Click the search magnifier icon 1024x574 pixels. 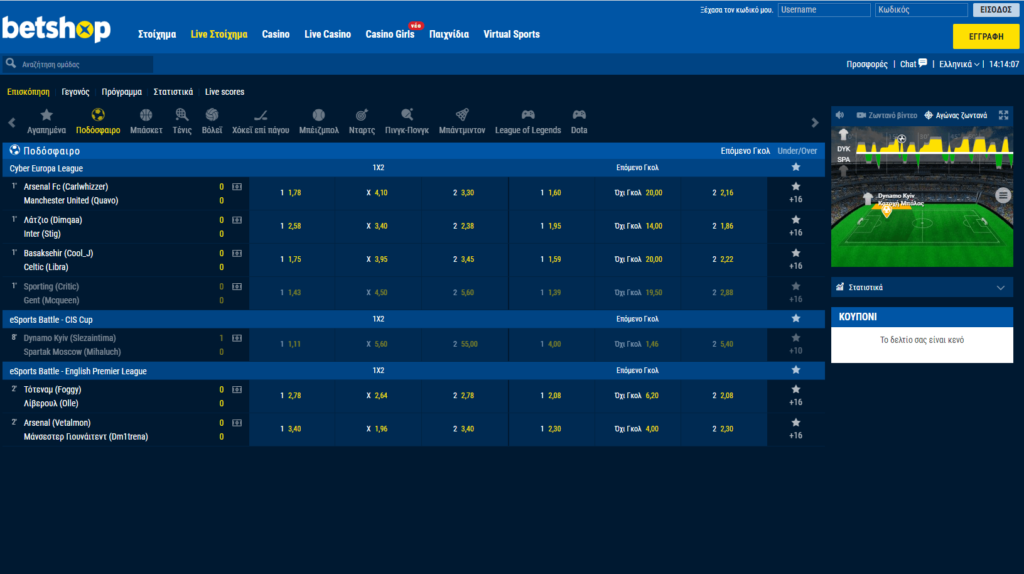pos(10,63)
